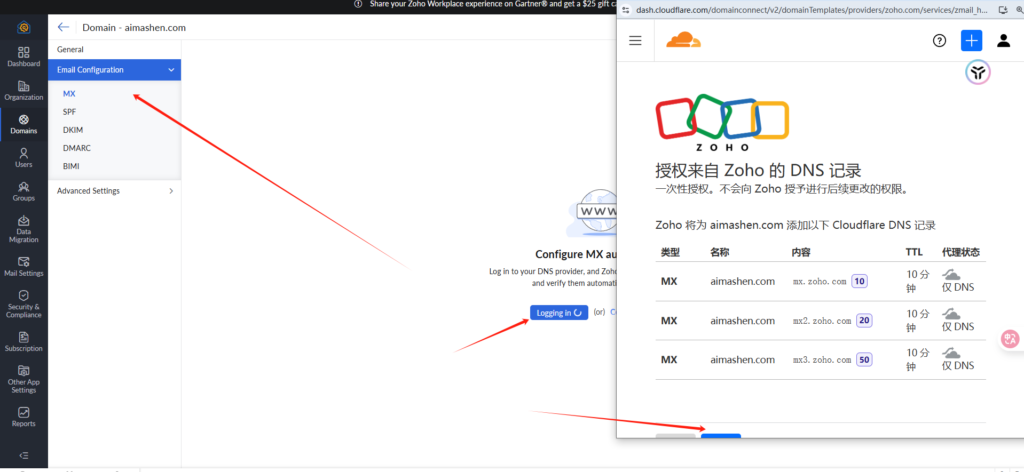The image size is (1024, 472).
Task: Open Reports section in sidebar
Action: [x=24, y=417]
